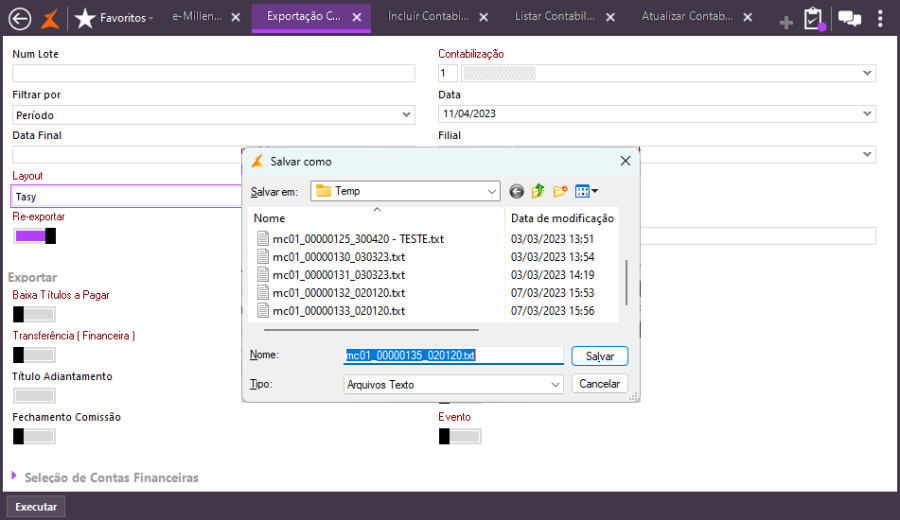Enable Baixa Títulos a Pagar switch

point(34,314)
